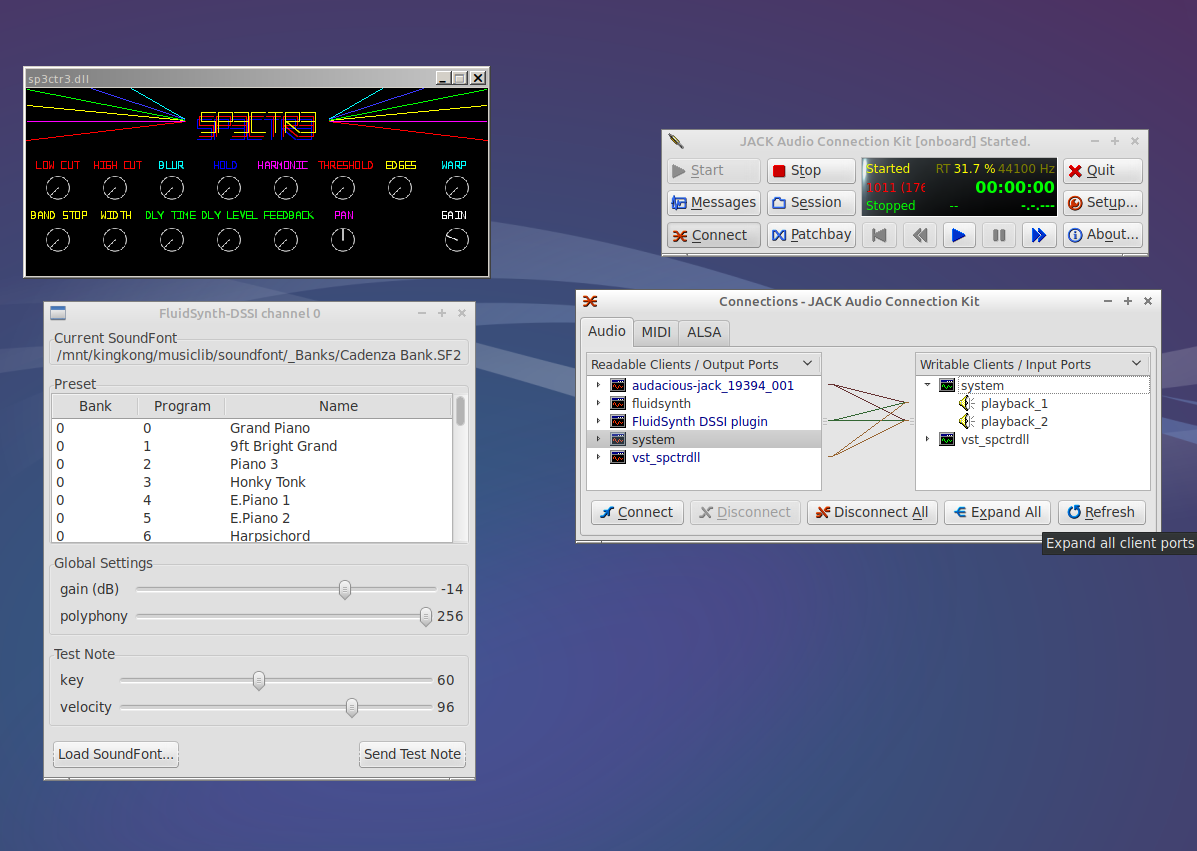
Task: Click the GAIN knob in SP3CTR3
Action: tap(457, 240)
